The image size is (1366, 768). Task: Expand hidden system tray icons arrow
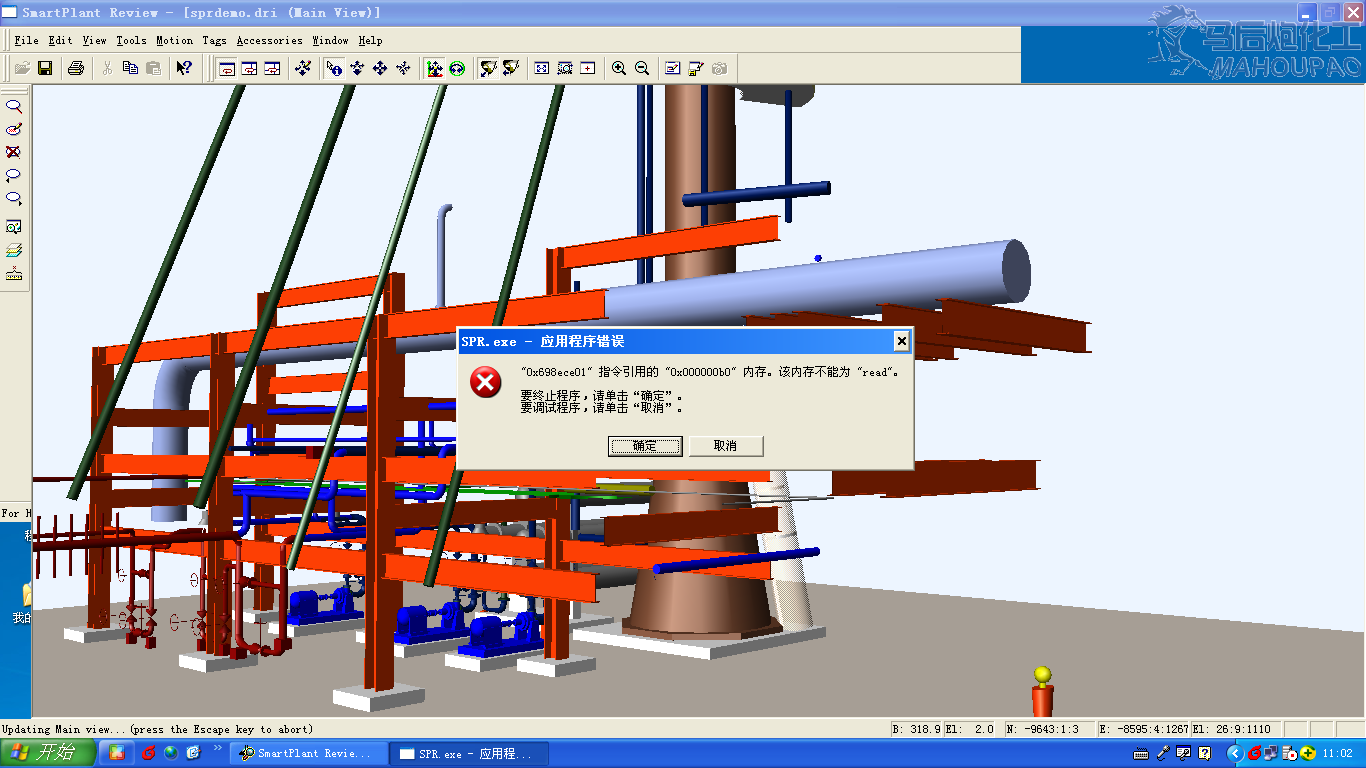(x=1234, y=753)
